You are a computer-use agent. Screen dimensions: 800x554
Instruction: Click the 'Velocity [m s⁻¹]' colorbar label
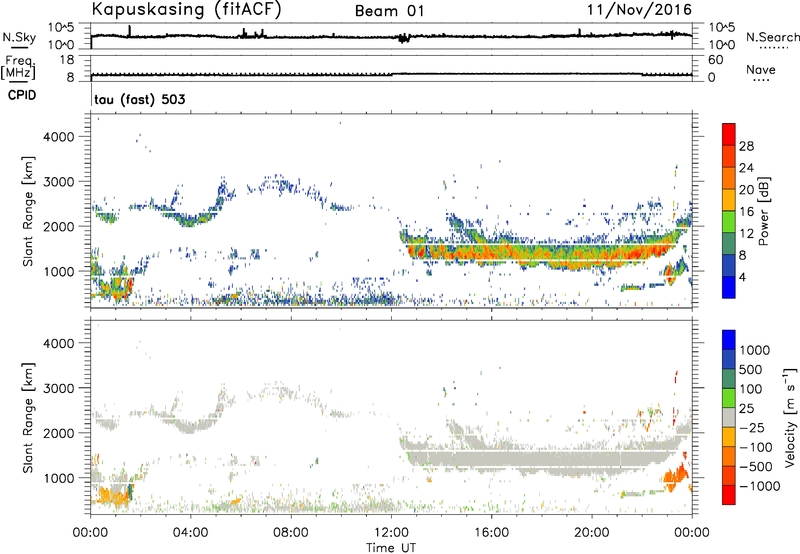pyautogui.click(x=790, y=417)
